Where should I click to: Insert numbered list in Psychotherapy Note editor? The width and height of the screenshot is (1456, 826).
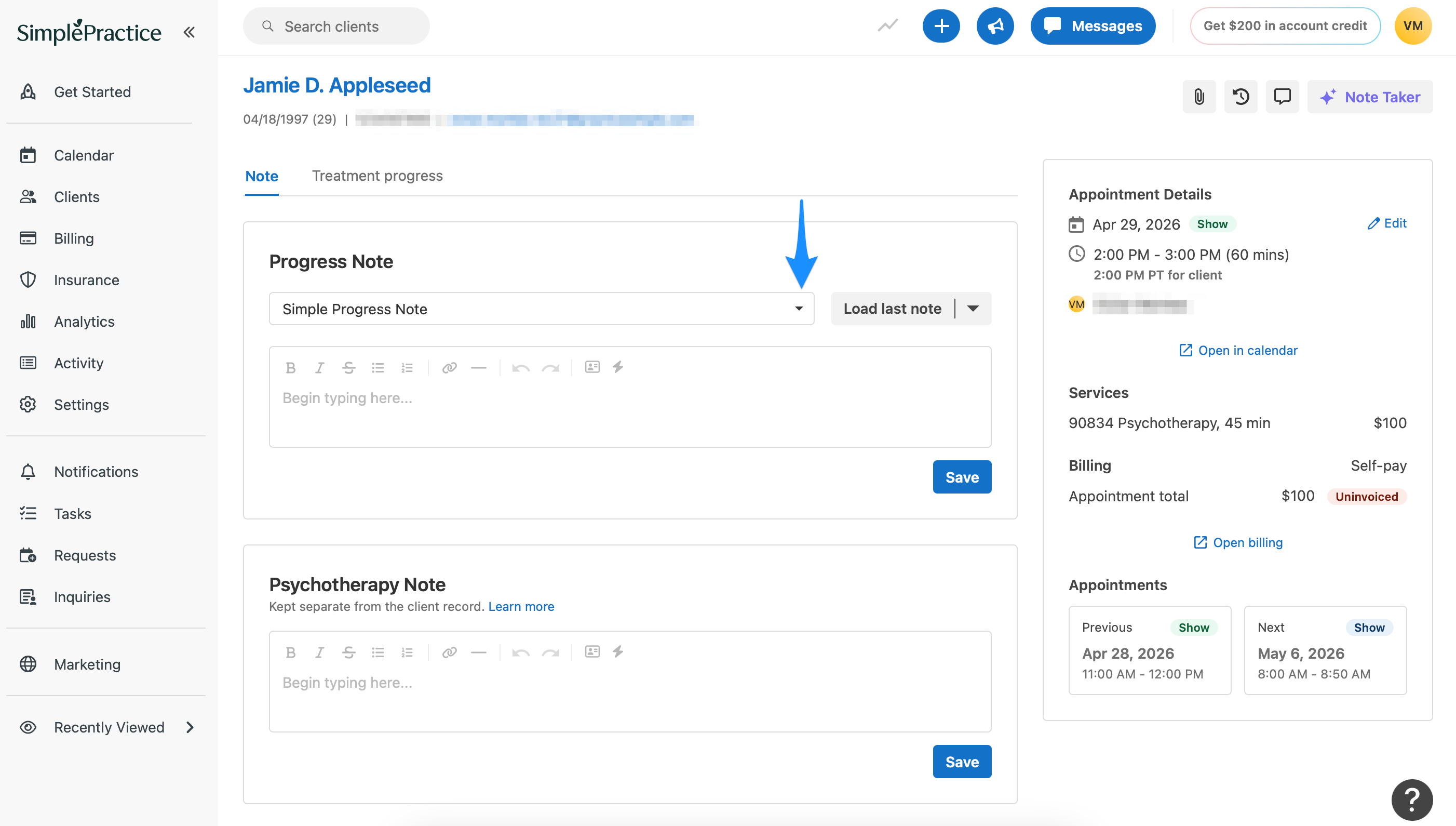click(x=407, y=652)
